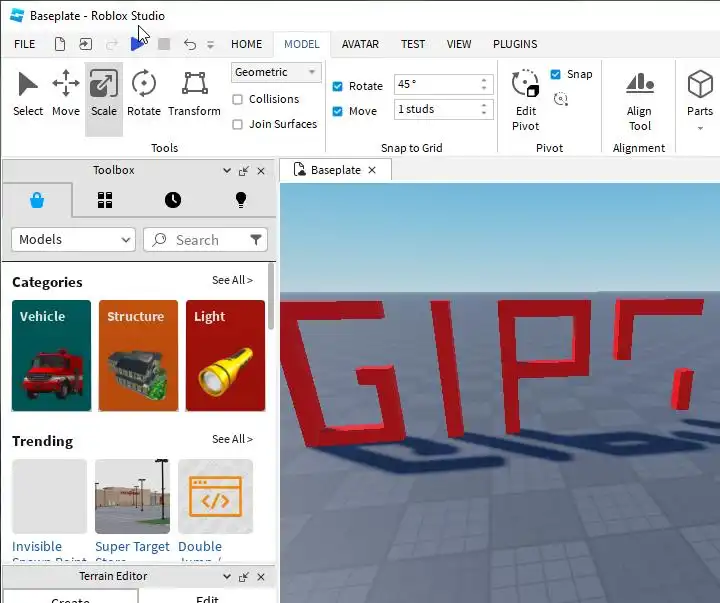Click the New file icon
The height and width of the screenshot is (603, 720).
(60, 44)
